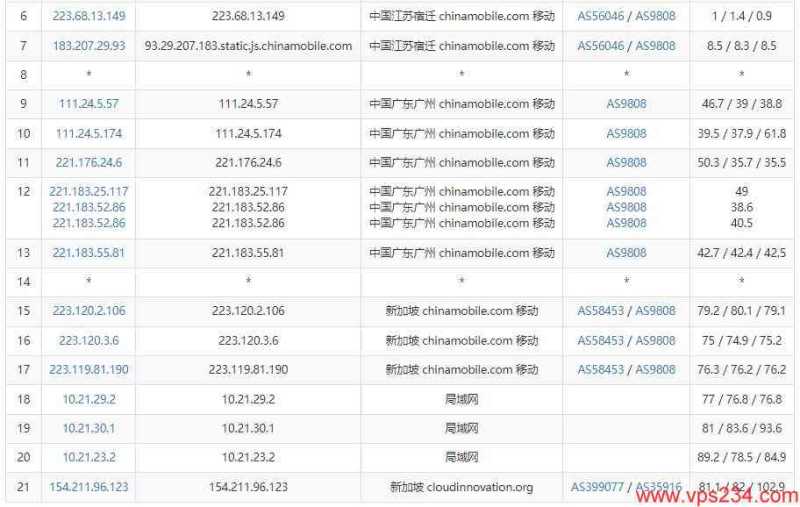Click hop number 8 in the first column
The height and width of the screenshot is (507, 800).
point(23,75)
